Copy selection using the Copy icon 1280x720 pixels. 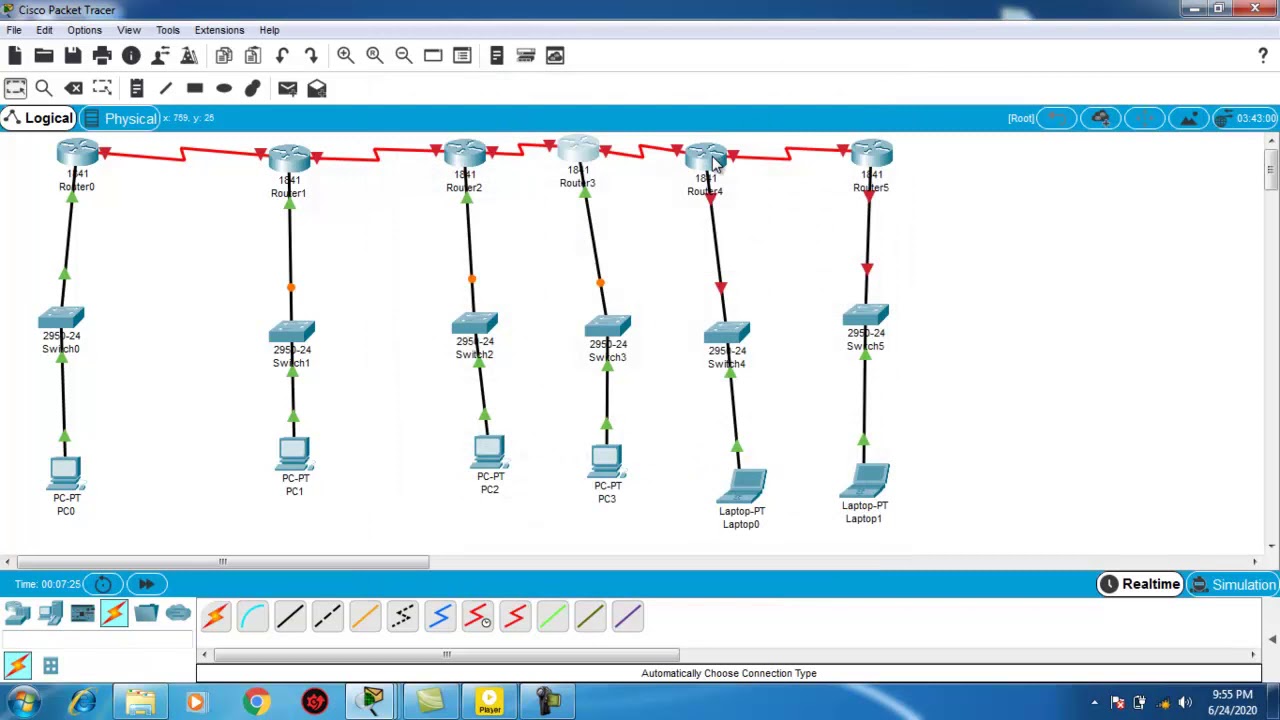tap(224, 56)
